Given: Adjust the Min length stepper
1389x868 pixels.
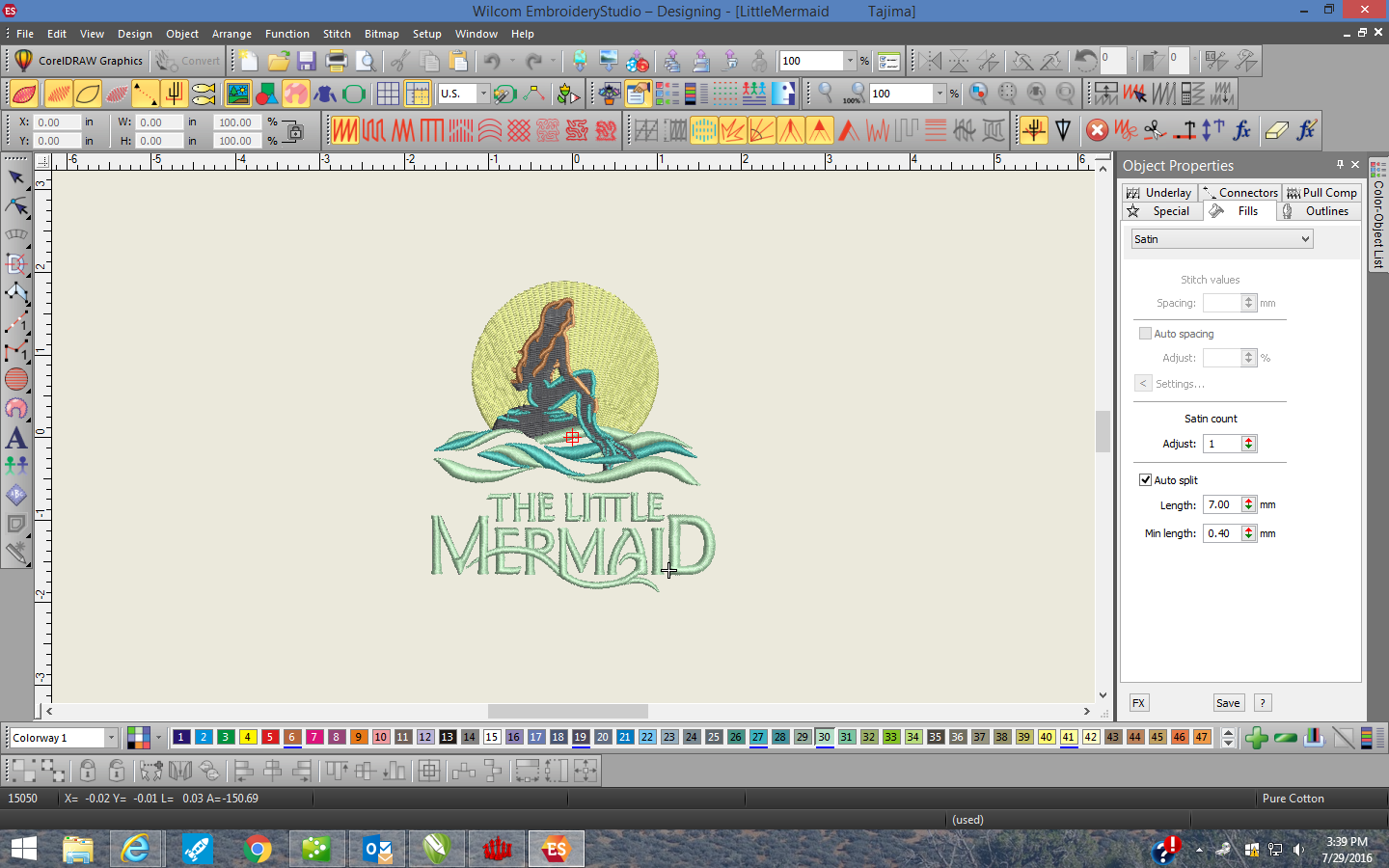Looking at the screenshot, I should pos(1248,533).
